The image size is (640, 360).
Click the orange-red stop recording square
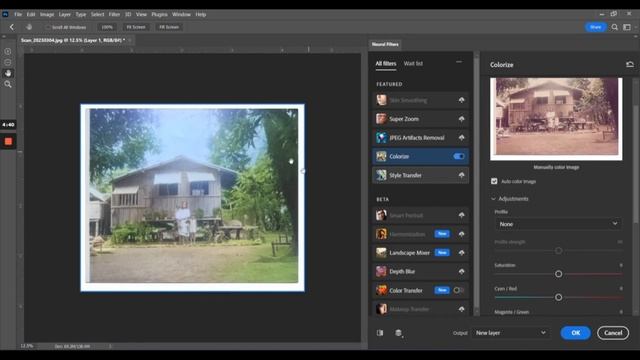coord(8,142)
